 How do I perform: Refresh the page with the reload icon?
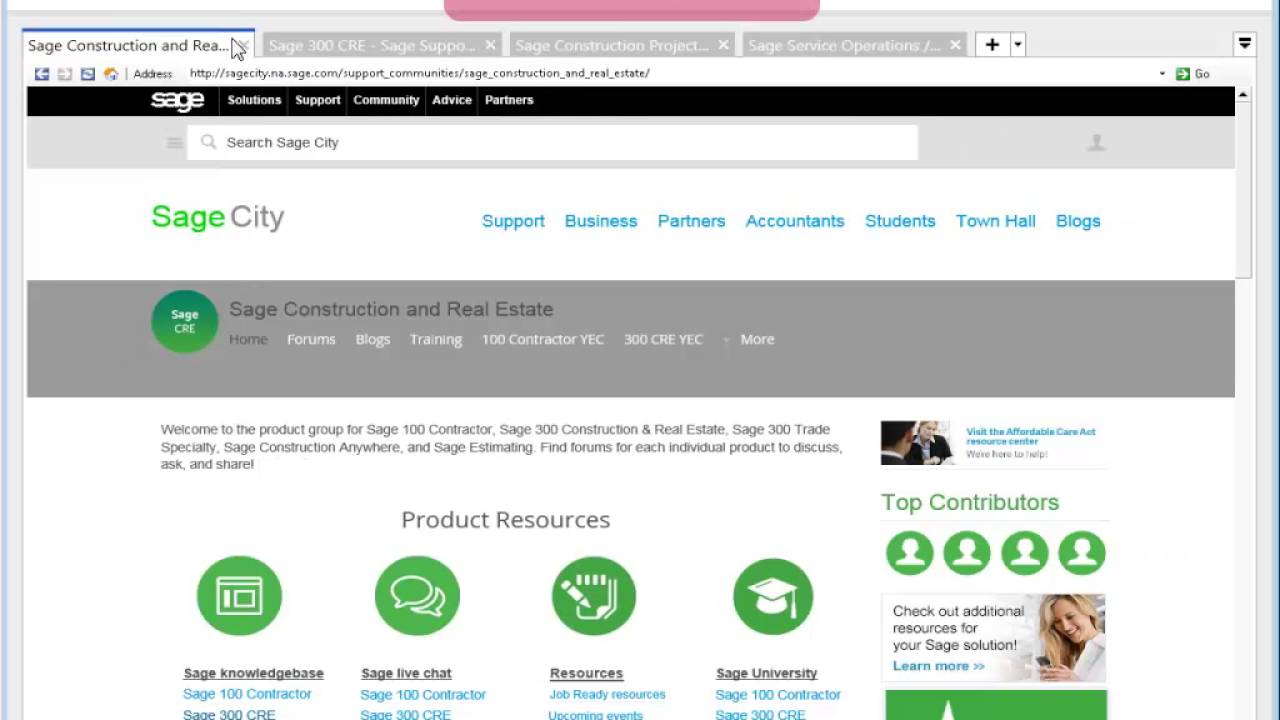pos(88,74)
